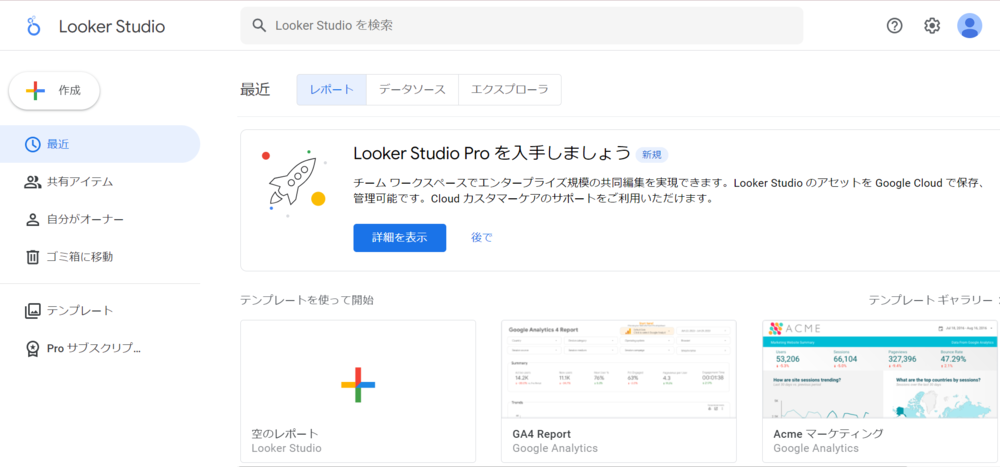
Task: Click the multicolor plus icon on 作成
Action: 35,91
